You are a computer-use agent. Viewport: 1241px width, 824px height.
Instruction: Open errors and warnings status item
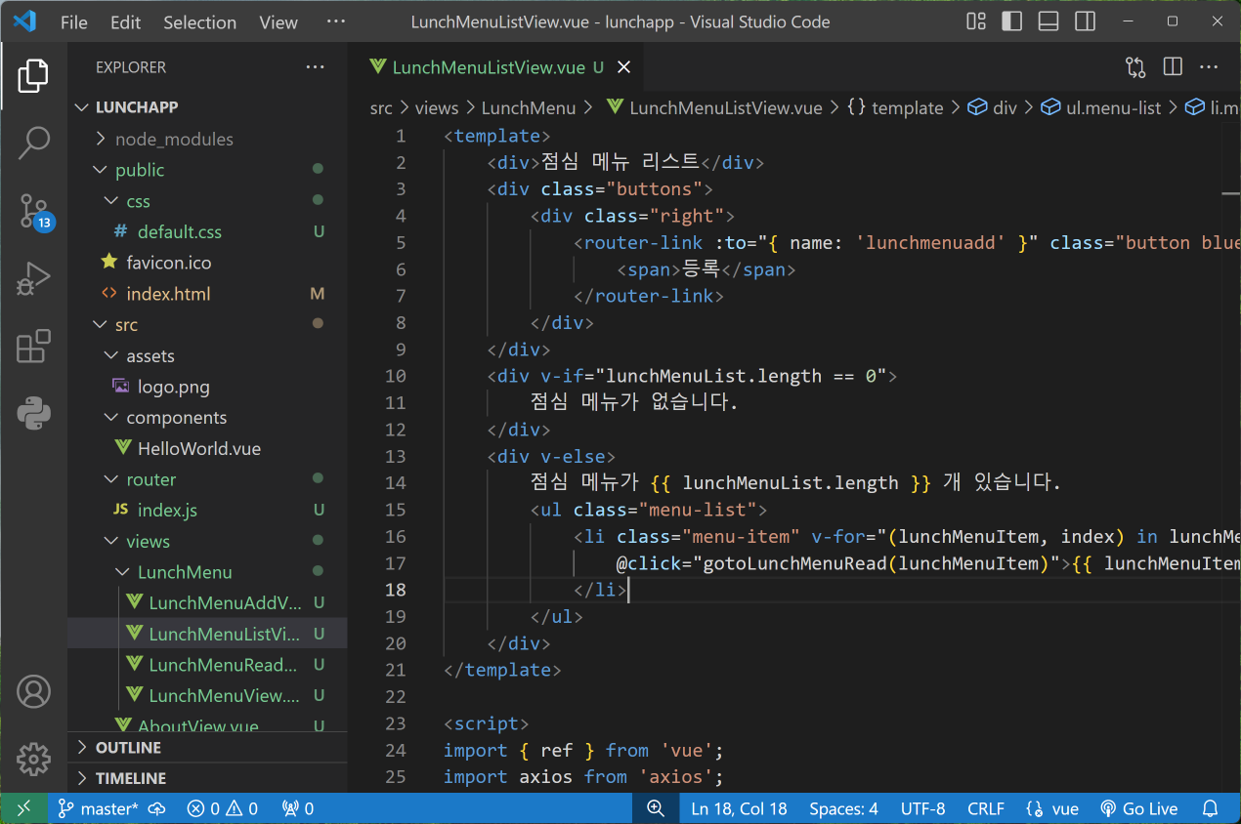[x=223, y=808]
